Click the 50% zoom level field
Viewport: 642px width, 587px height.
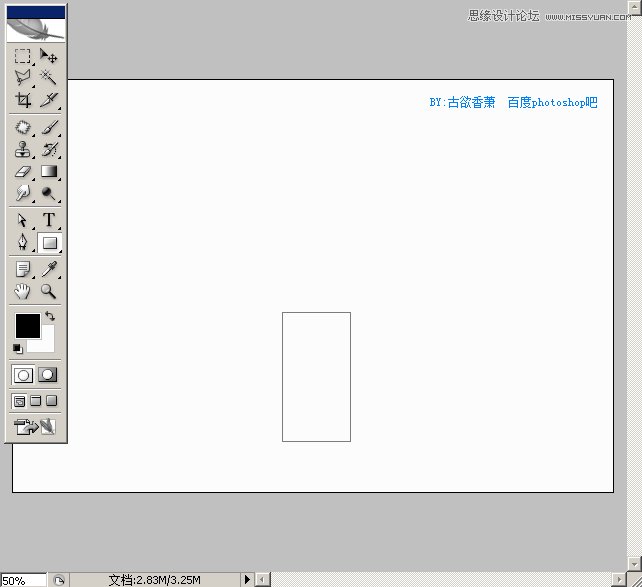[x=23, y=580]
